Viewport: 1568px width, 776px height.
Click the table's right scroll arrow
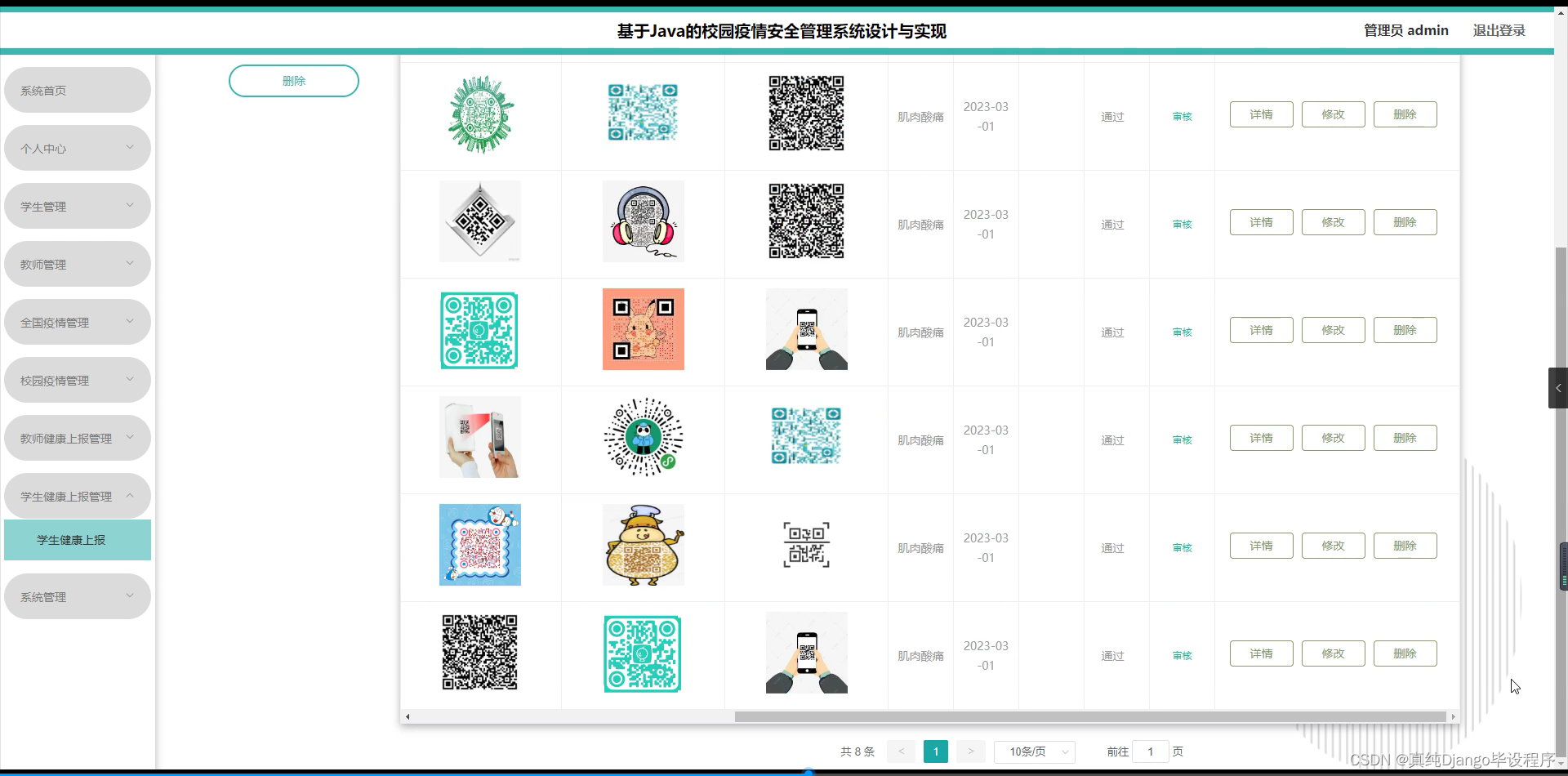pyautogui.click(x=1453, y=717)
